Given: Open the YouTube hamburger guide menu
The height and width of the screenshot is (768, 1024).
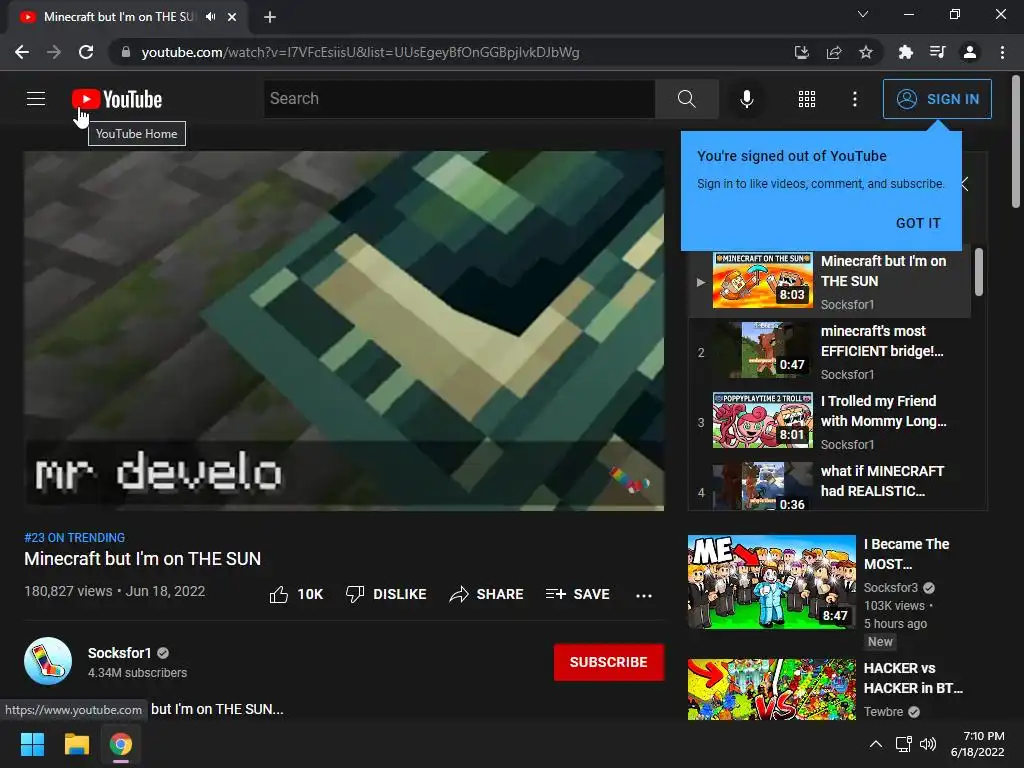Looking at the screenshot, I should tap(36, 99).
